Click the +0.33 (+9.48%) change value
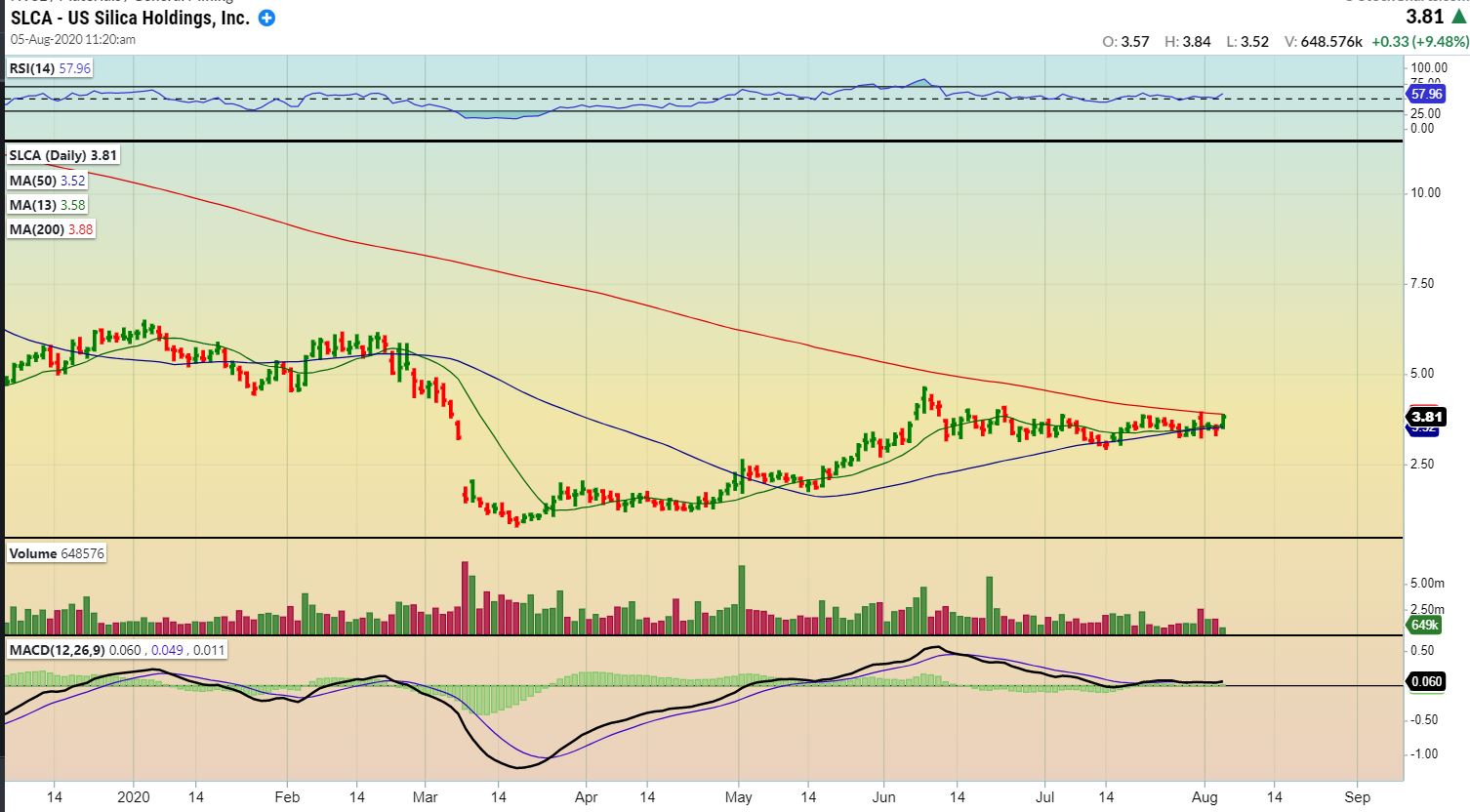The height and width of the screenshot is (812, 1470). (1419, 42)
